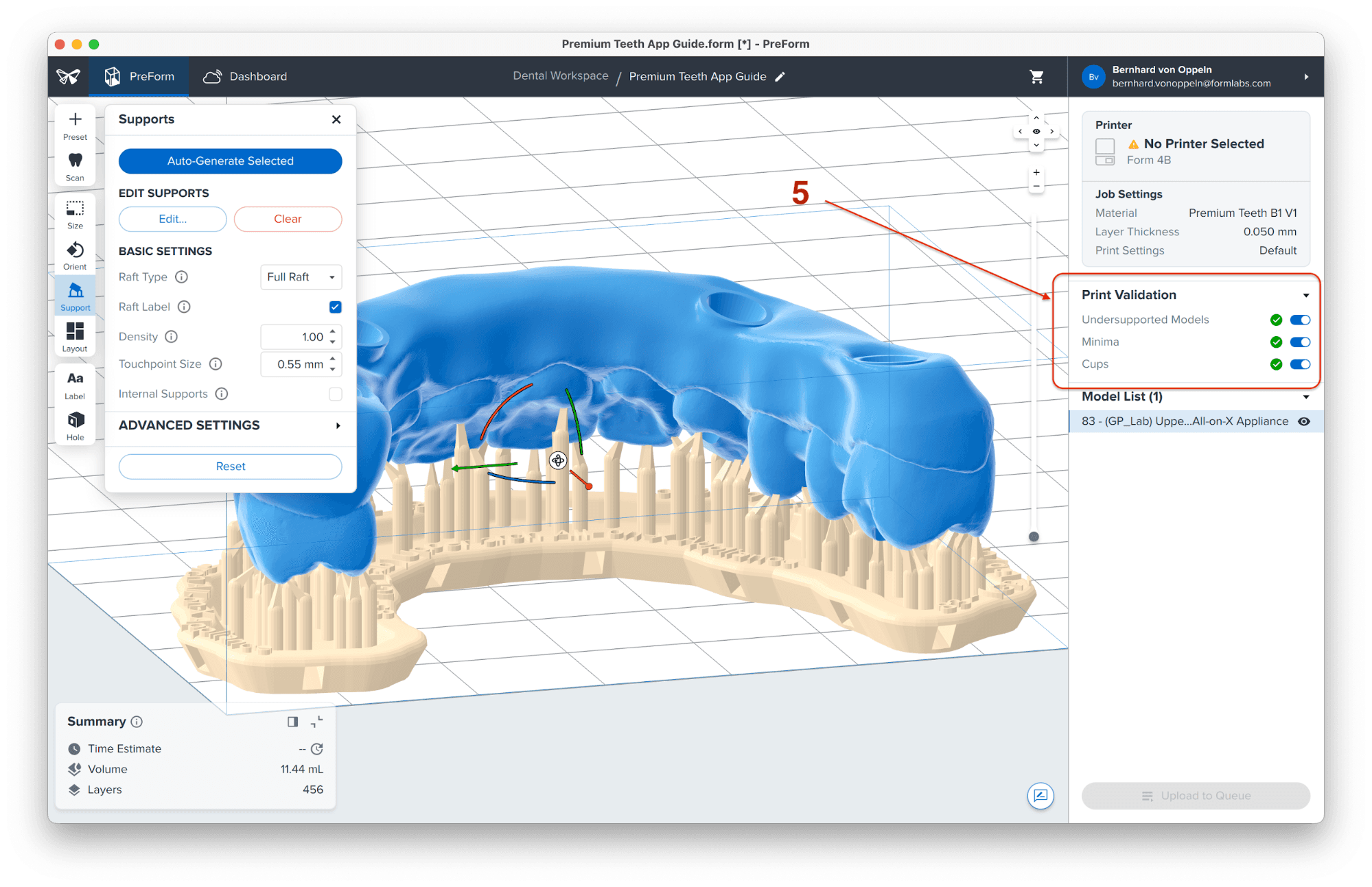Toggle the Undersupported Models validation switch

1299,320
